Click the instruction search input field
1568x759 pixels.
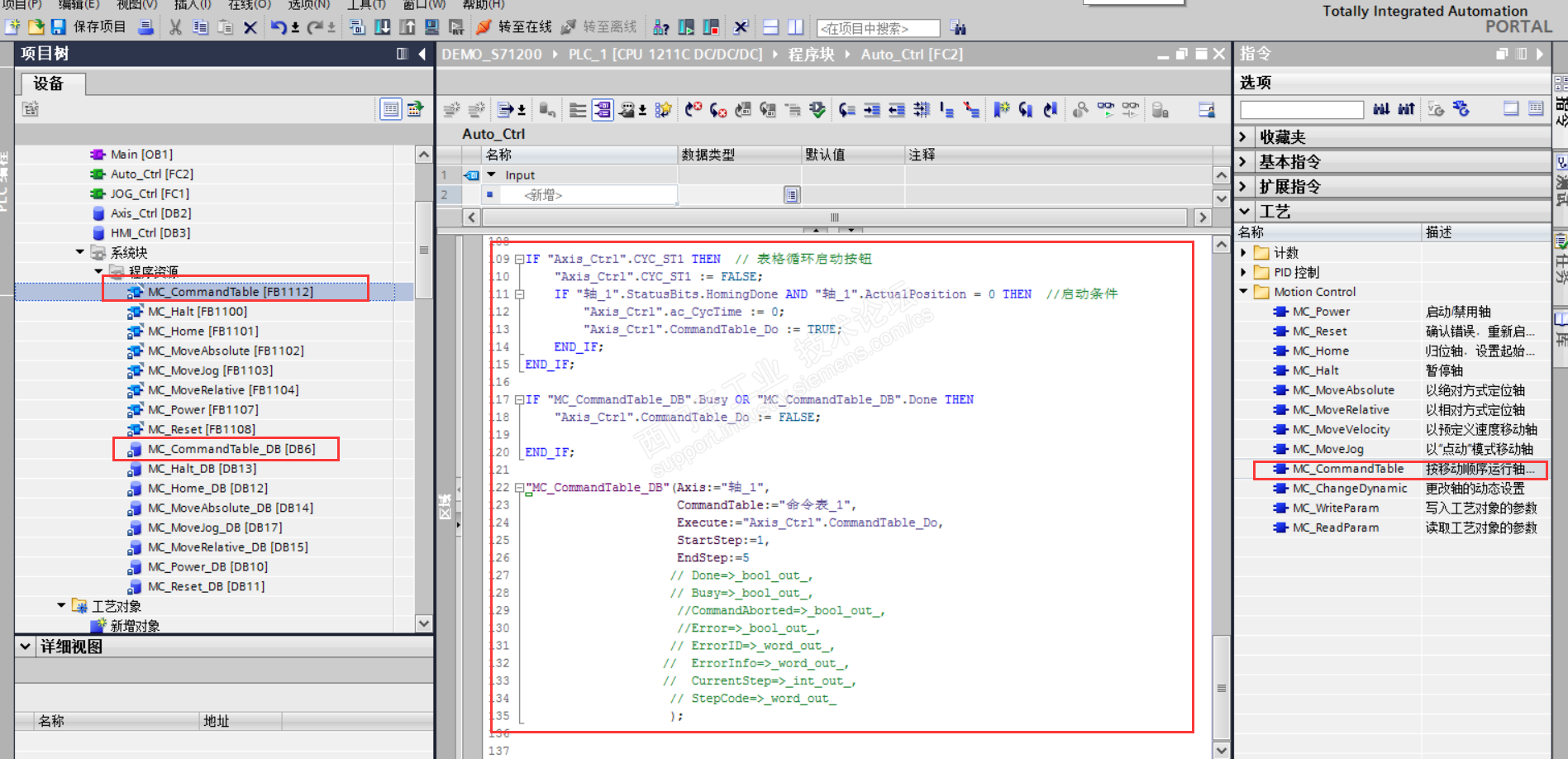1301,109
